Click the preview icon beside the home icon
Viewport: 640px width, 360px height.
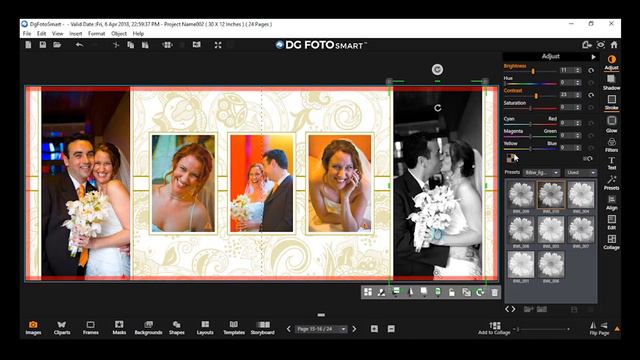point(600,44)
